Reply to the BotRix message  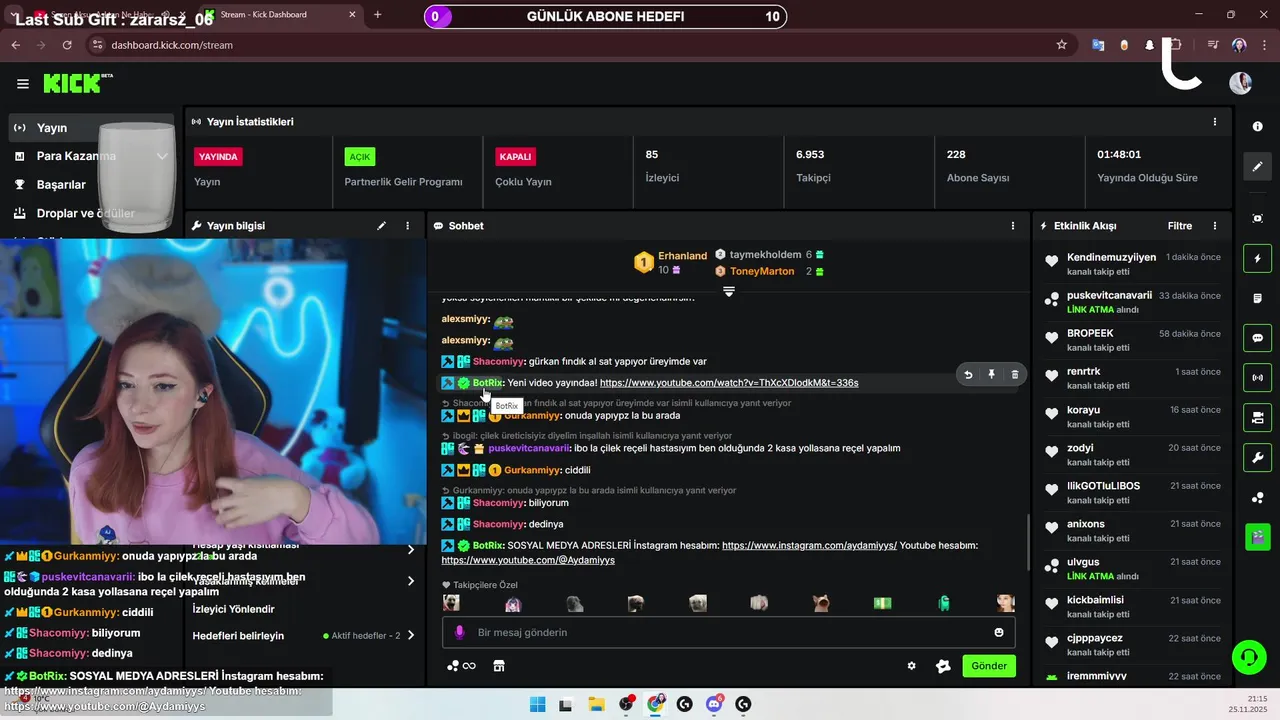968,375
